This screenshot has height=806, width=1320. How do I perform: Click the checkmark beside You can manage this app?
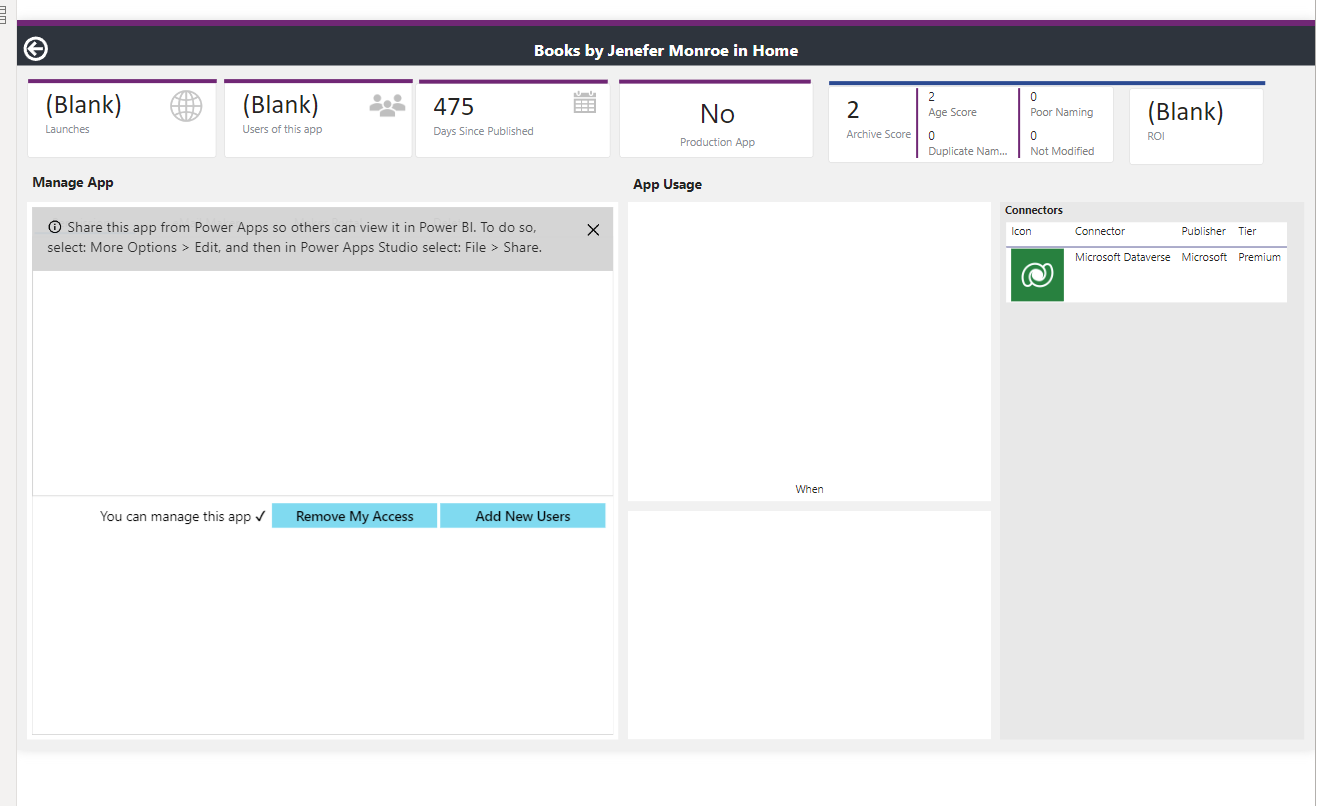261,515
